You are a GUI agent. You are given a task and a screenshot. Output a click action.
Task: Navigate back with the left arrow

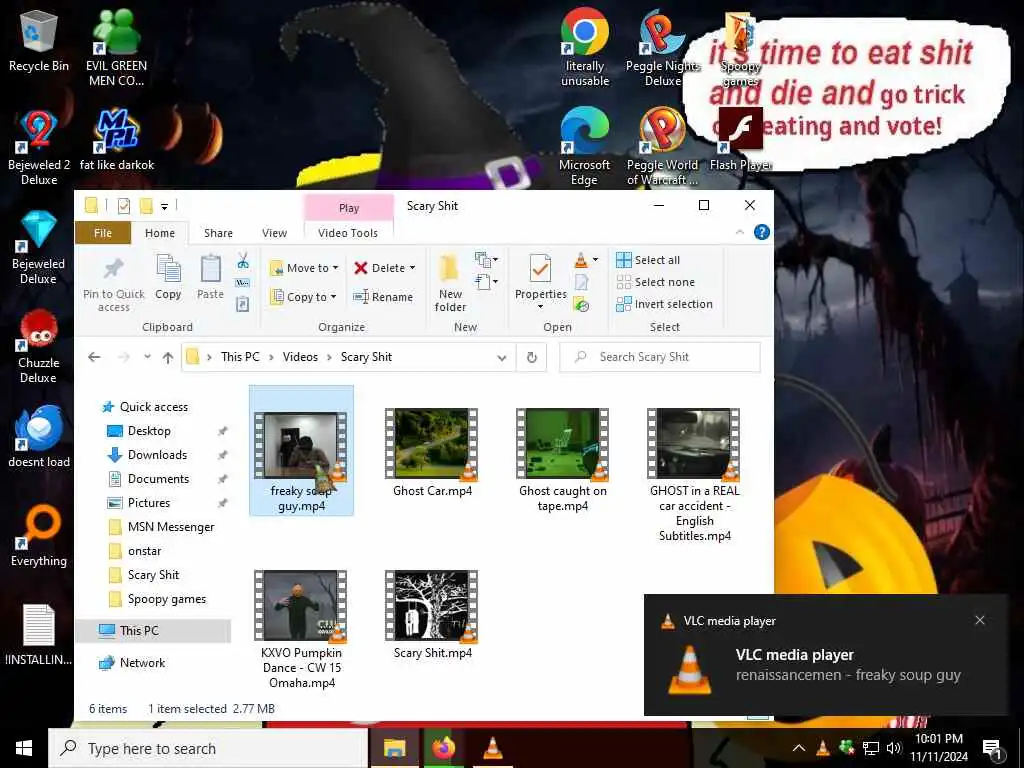coord(94,357)
